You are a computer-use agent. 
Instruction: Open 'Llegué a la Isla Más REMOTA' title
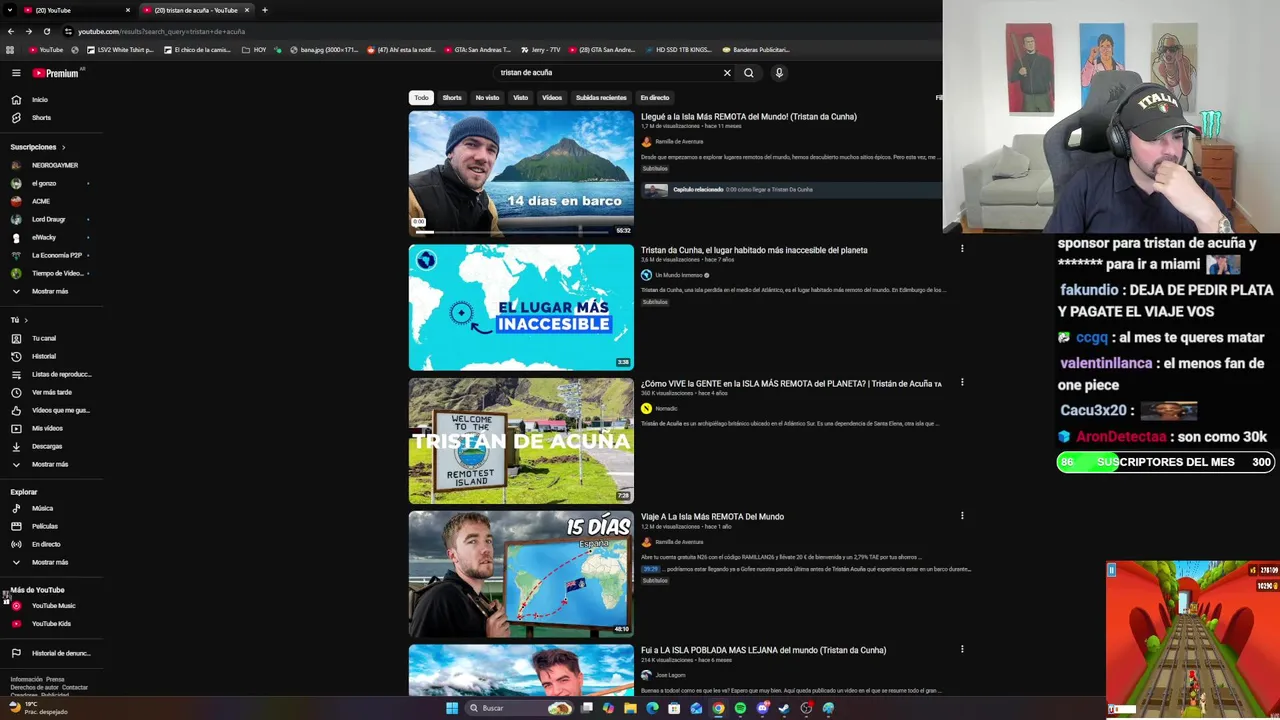pyautogui.click(x=748, y=117)
